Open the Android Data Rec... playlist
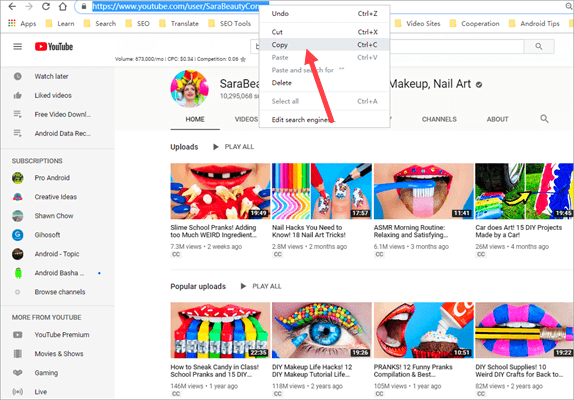574x400 pixels. (x=62, y=133)
